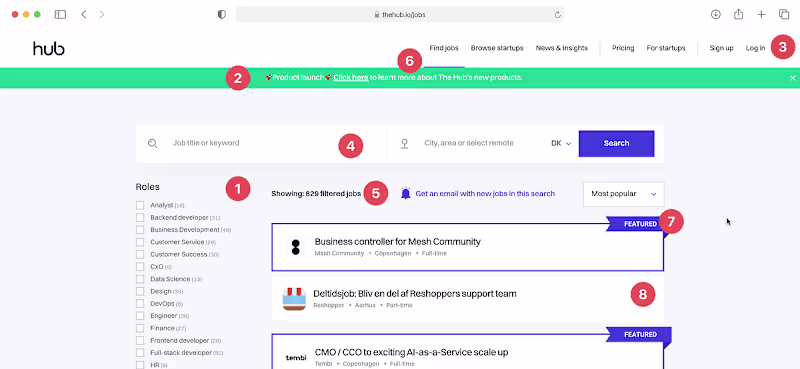Open the DK country dropdown
Screen dimensions: 800x369
(561, 143)
